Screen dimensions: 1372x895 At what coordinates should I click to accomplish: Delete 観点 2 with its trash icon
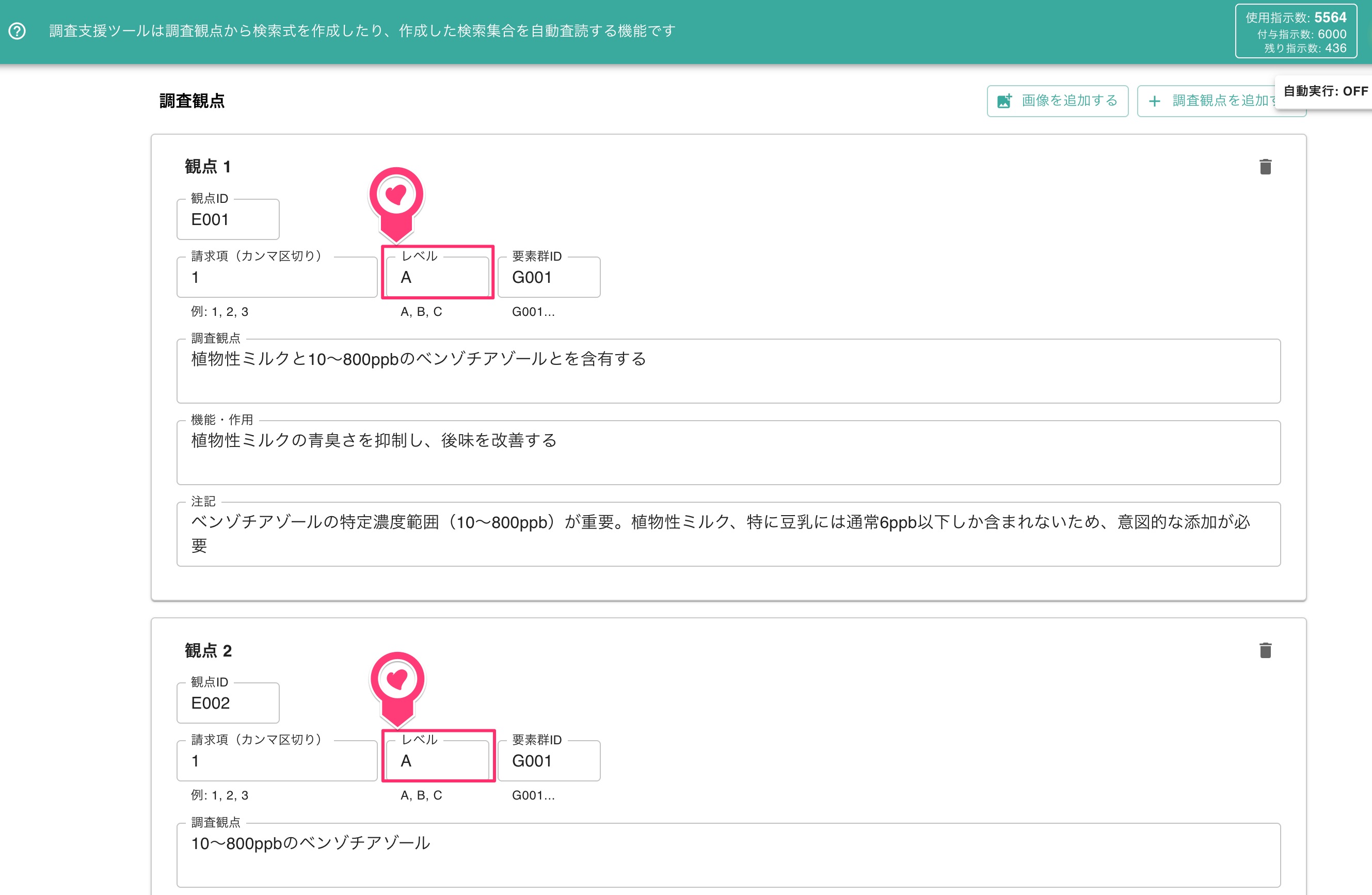[1265, 651]
